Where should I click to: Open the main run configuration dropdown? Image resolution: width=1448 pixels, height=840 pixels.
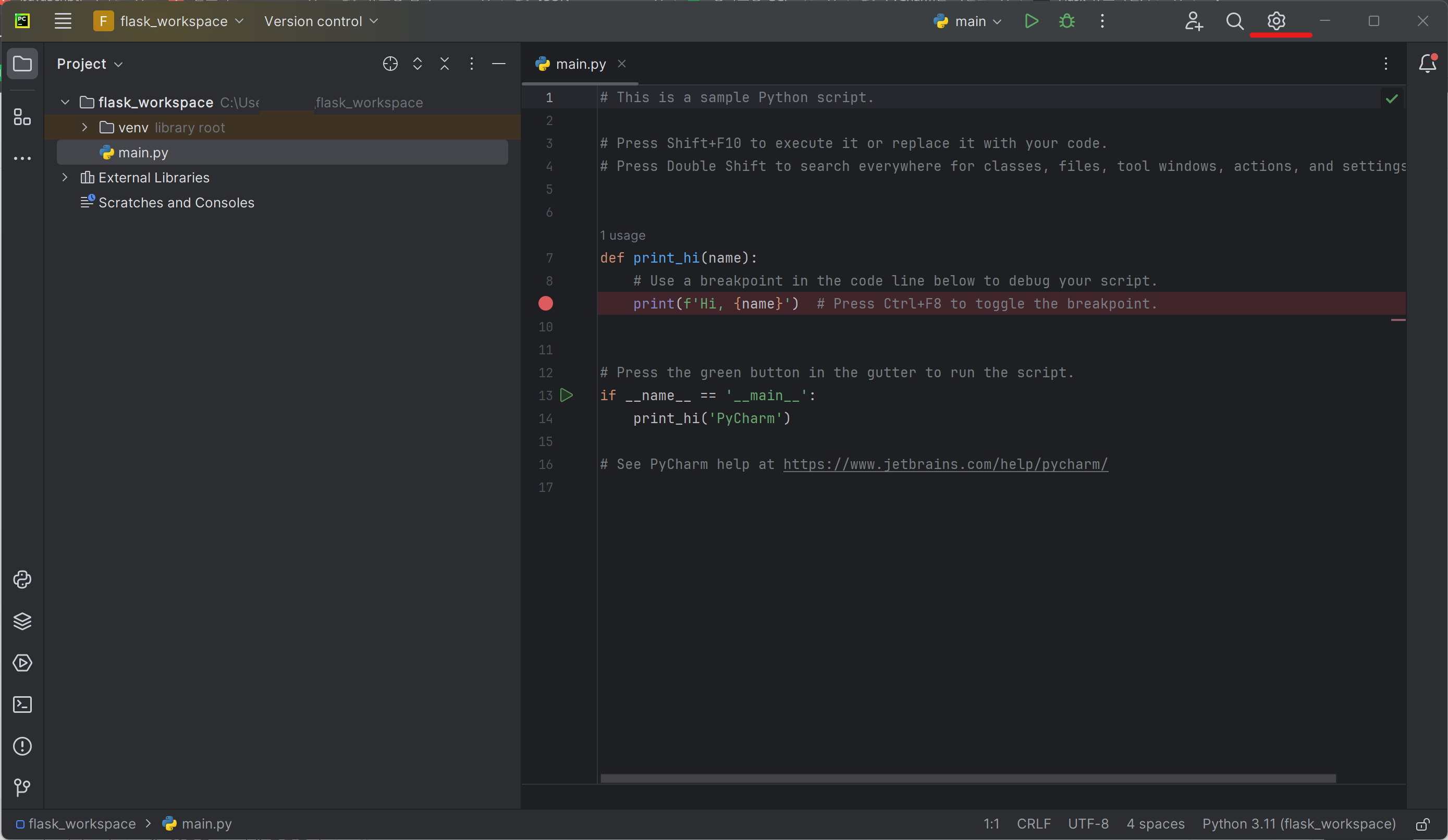(969, 21)
